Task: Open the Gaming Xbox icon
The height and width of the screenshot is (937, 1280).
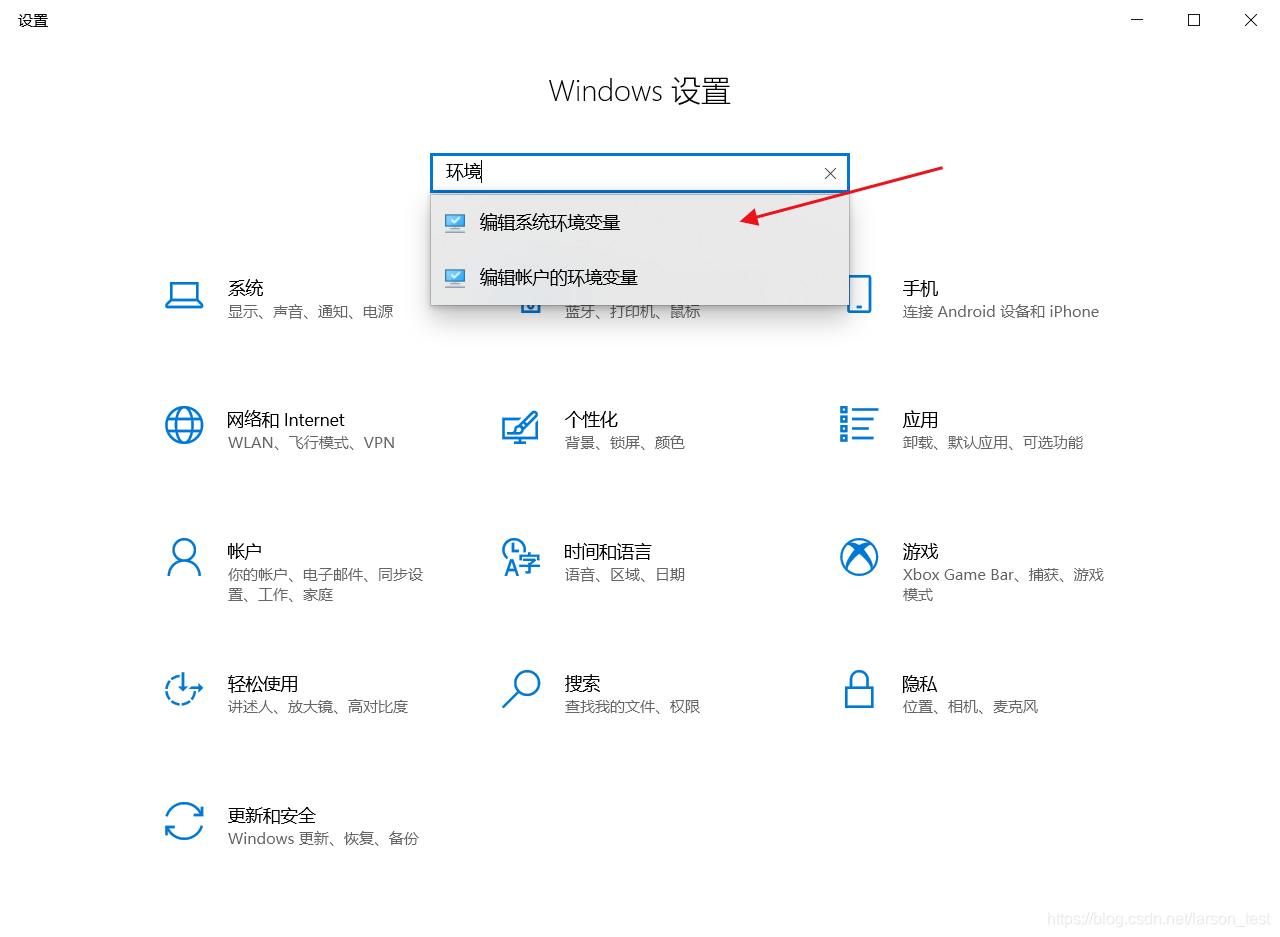Action: pyautogui.click(x=859, y=557)
